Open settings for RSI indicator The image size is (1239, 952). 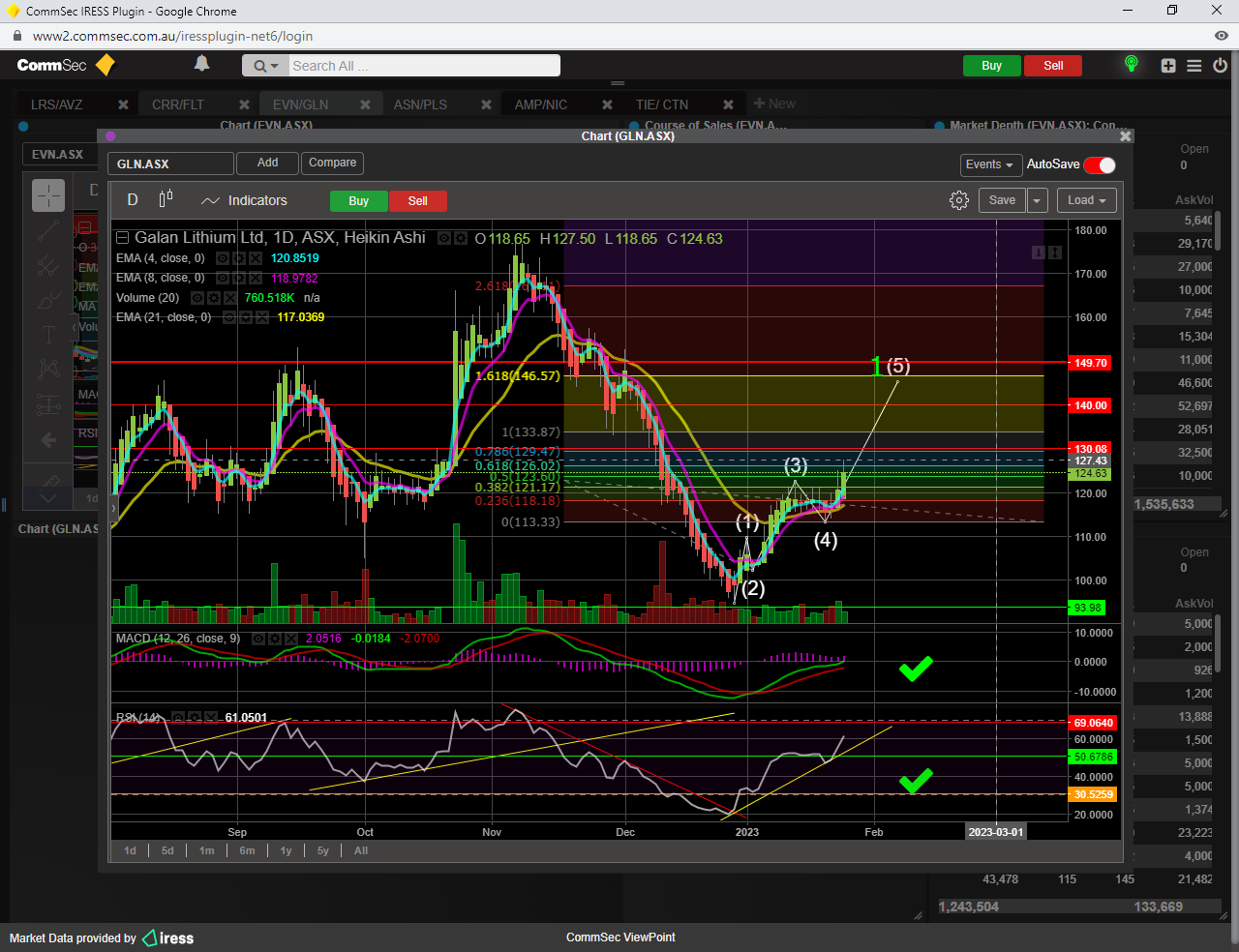[195, 718]
